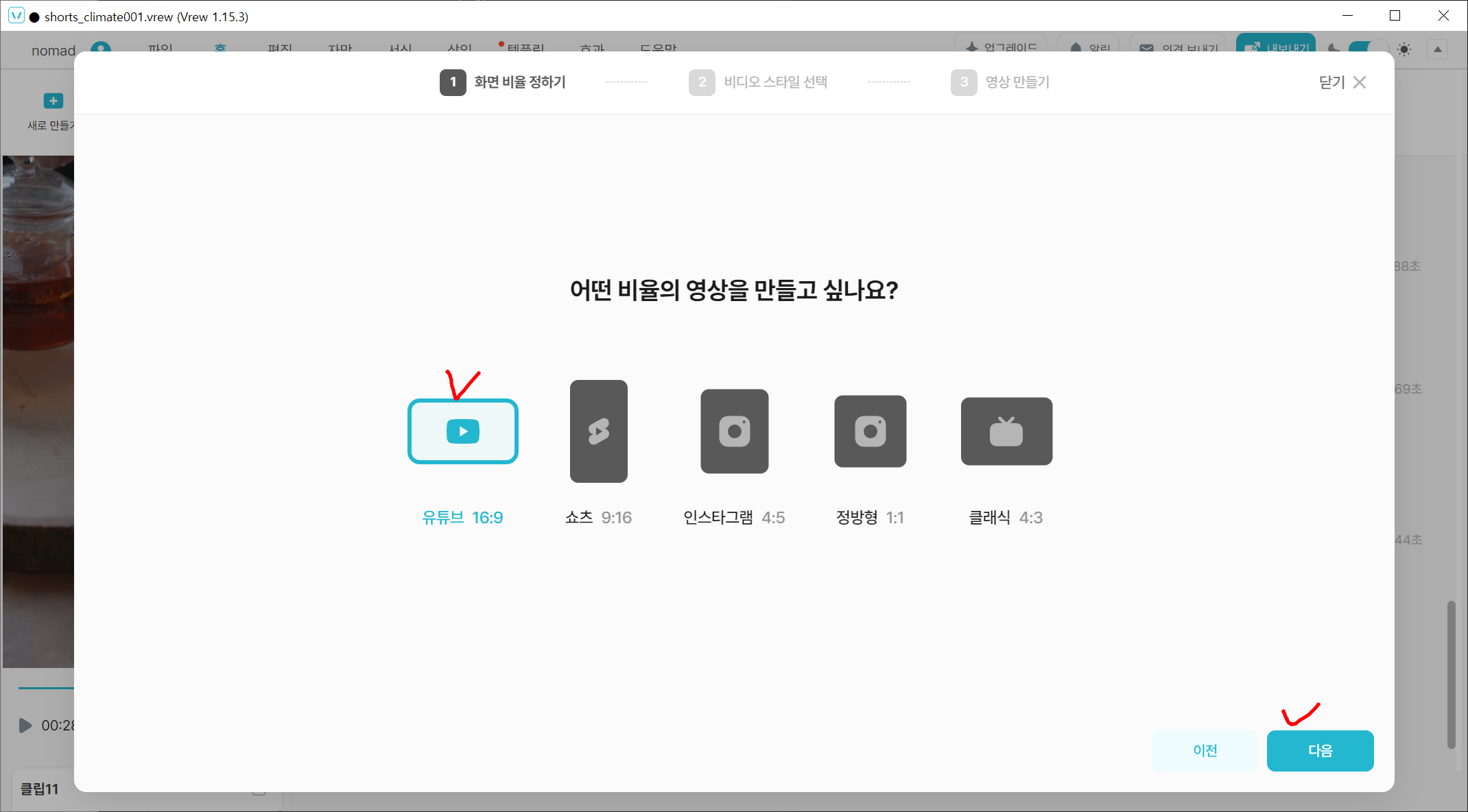Select the square 1:1 ratio icon
1468x812 pixels.
point(870,431)
